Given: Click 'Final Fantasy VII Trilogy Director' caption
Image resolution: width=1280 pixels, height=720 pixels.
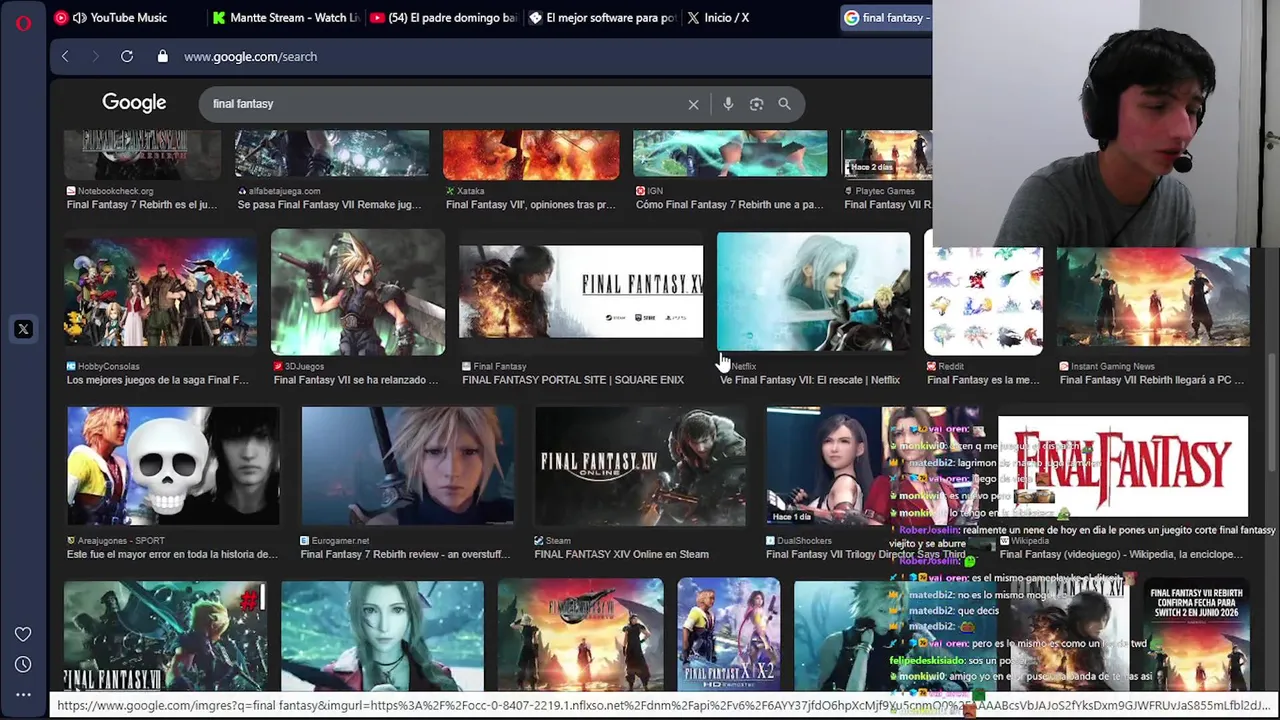Looking at the screenshot, I should click(866, 554).
